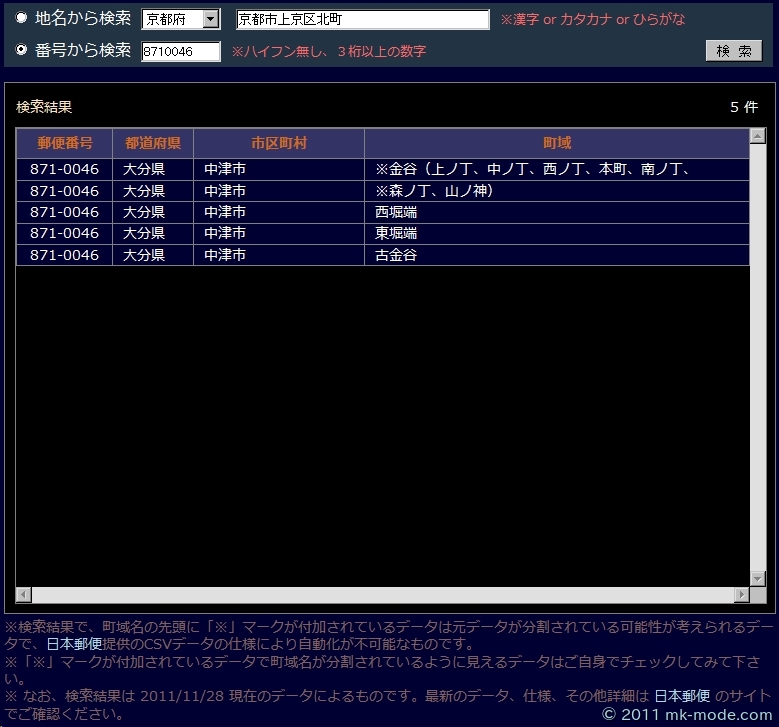Open the 京都府 prefecture dropdown
The height and width of the screenshot is (727, 779).
(181, 19)
